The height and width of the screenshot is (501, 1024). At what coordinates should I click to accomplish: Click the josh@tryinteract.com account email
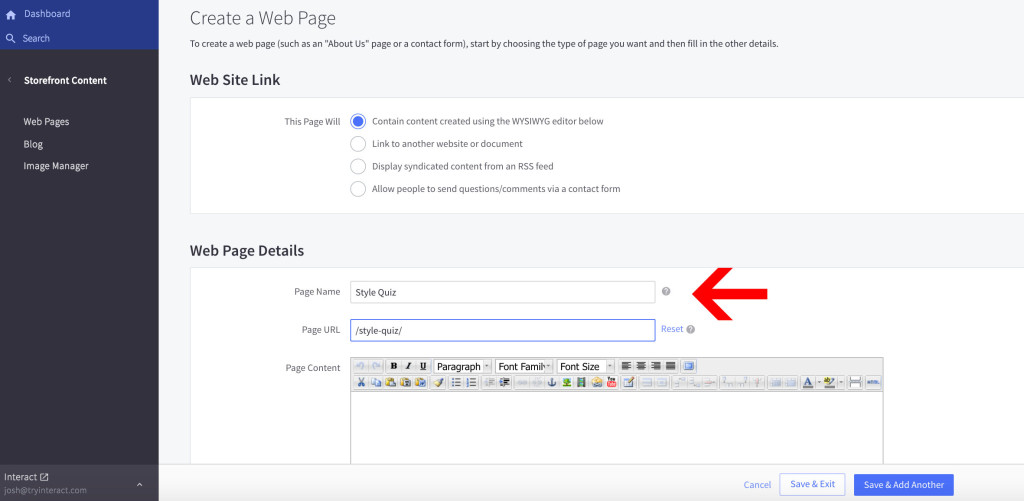[x=45, y=490]
